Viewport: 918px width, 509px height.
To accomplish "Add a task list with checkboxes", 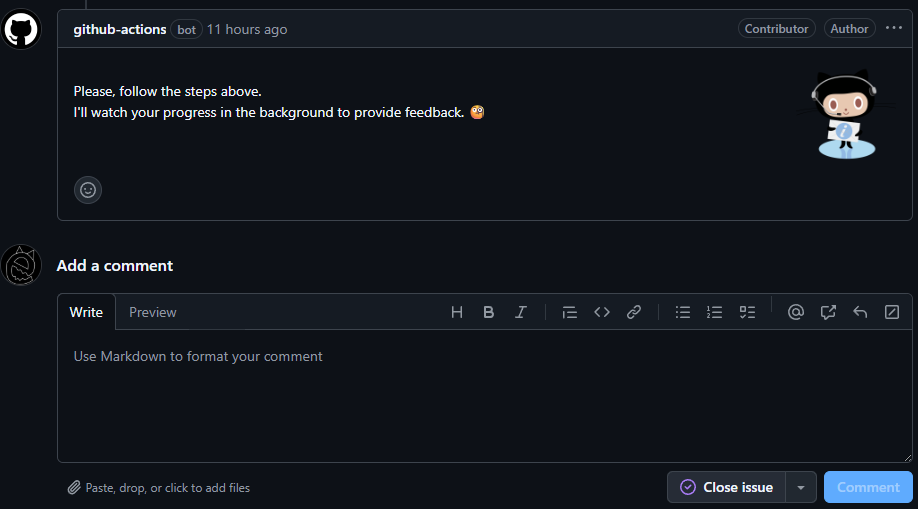I will [x=747, y=312].
